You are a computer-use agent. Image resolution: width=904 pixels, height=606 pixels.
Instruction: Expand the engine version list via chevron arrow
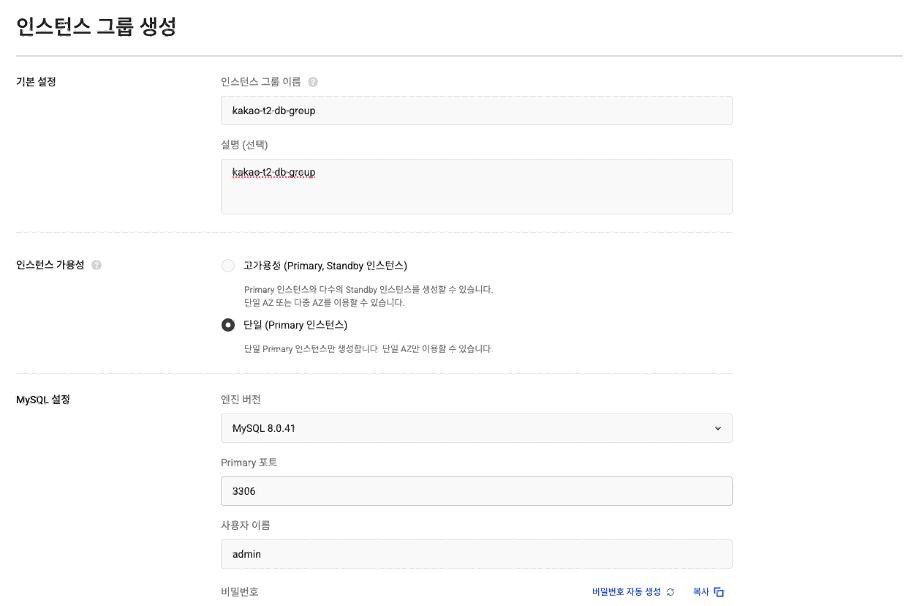pyautogui.click(x=718, y=428)
